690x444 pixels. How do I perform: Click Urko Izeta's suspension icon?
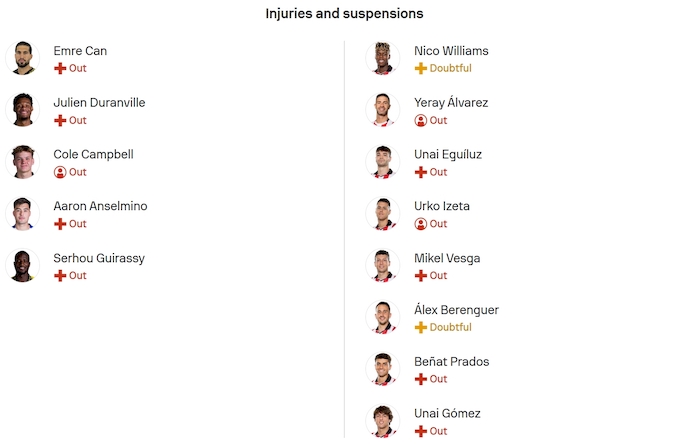[x=420, y=224]
